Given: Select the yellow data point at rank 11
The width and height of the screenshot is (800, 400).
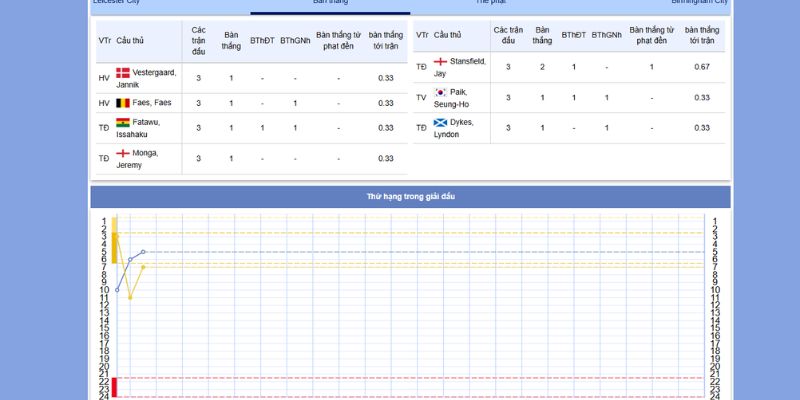Looking at the screenshot, I should [130, 297].
